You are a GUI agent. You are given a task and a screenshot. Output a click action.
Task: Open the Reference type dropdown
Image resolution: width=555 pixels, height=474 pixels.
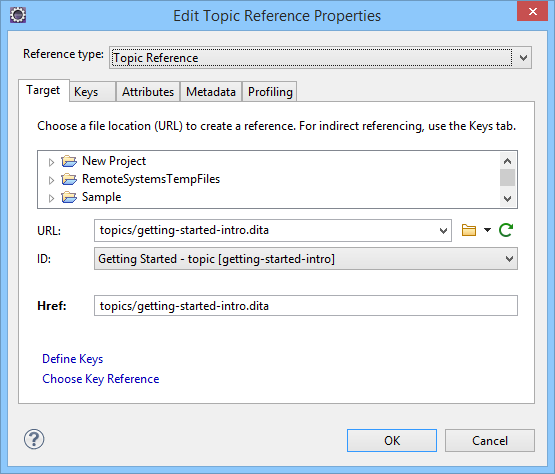(x=320, y=57)
